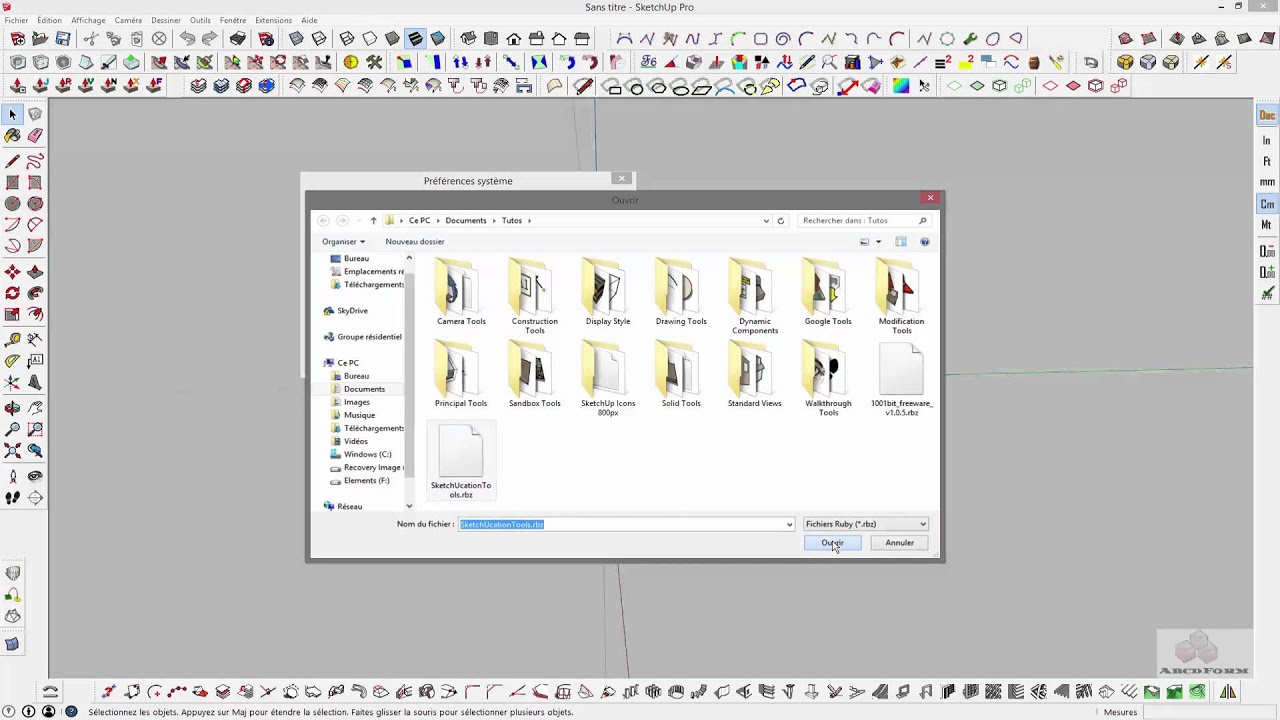
Task: Click the Undo arrow icon
Action: tap(187, 39)
